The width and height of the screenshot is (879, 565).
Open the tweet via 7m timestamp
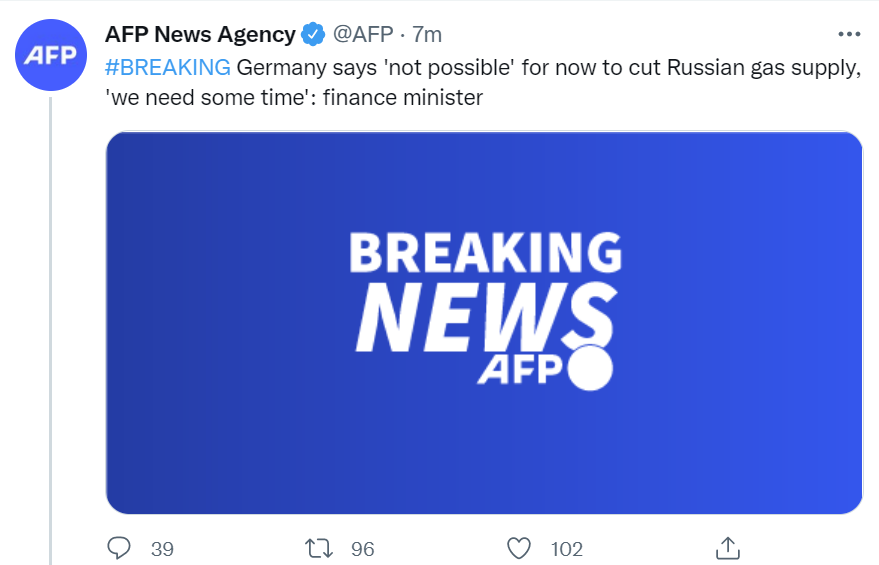pyautogui.click(x=426, y=35)
